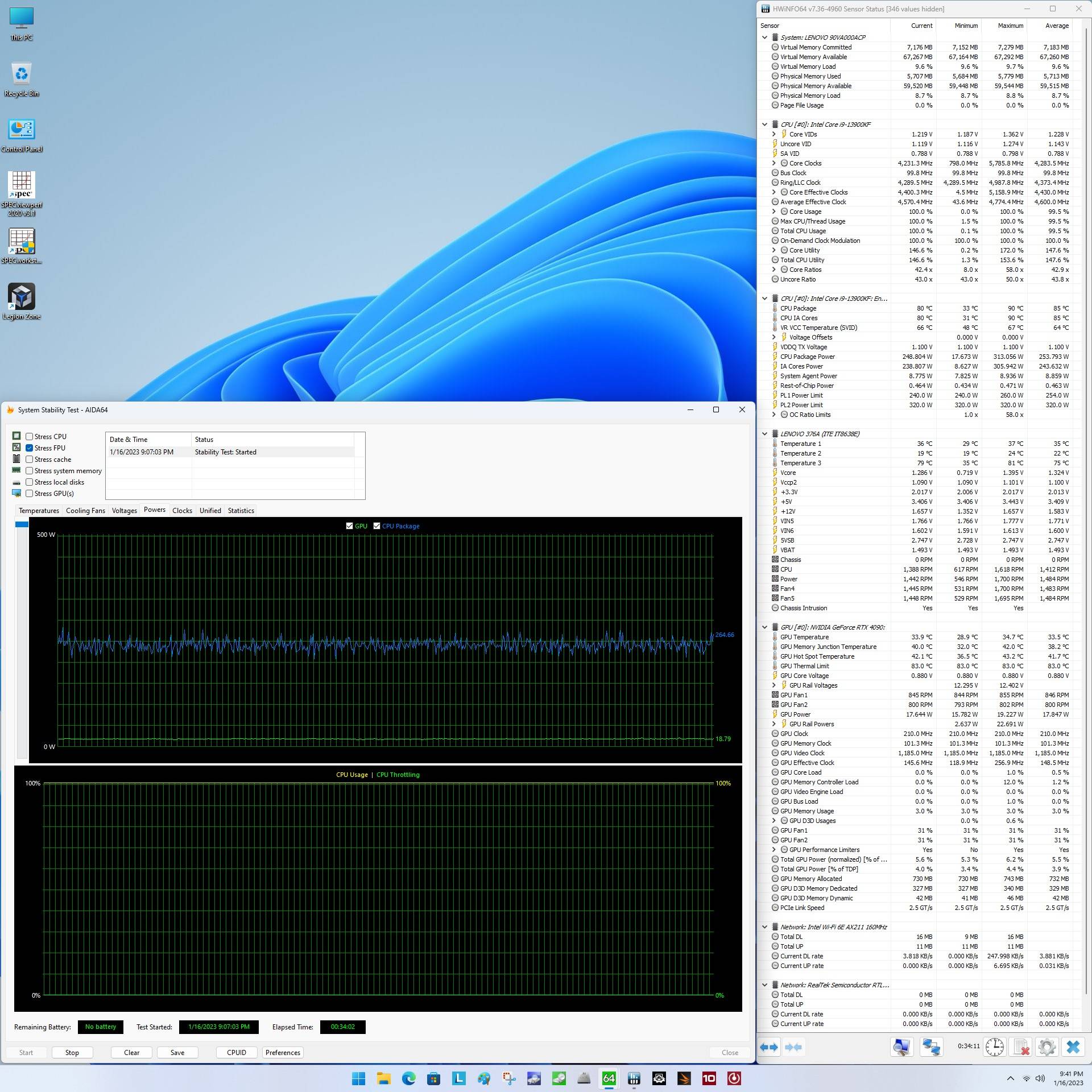1092x1092 pixels.
Task: Open the Statistics tab
Action: 241,510
